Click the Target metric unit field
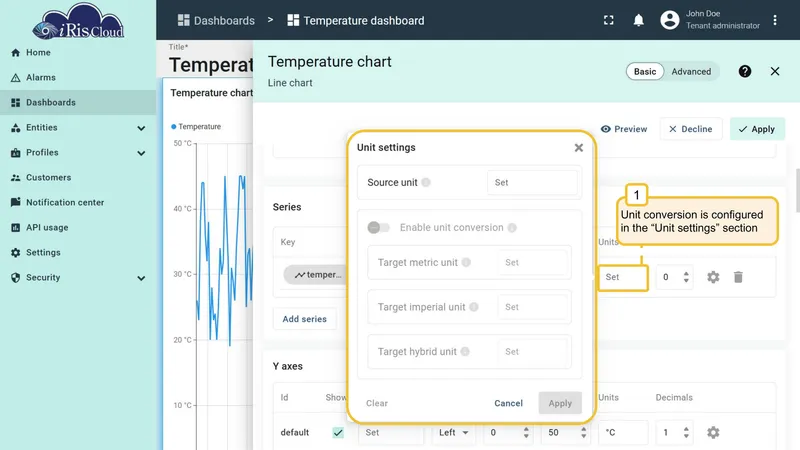Image resolution: width=800 pixels, height=450 pixels. [x=532, y=262]
